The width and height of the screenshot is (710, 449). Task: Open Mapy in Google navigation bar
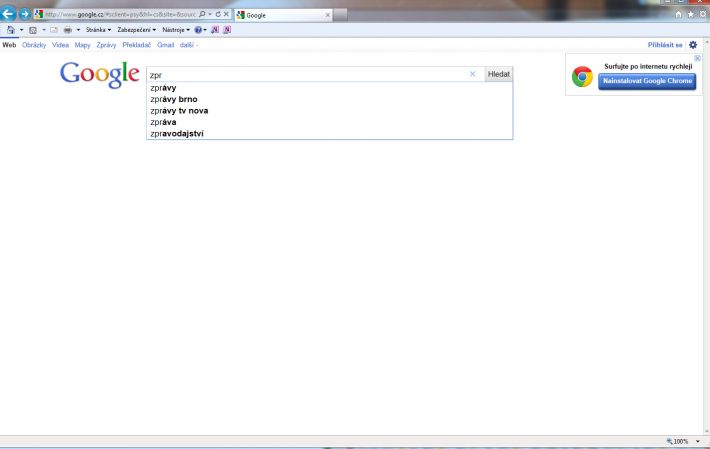click(x=82, y=45)
